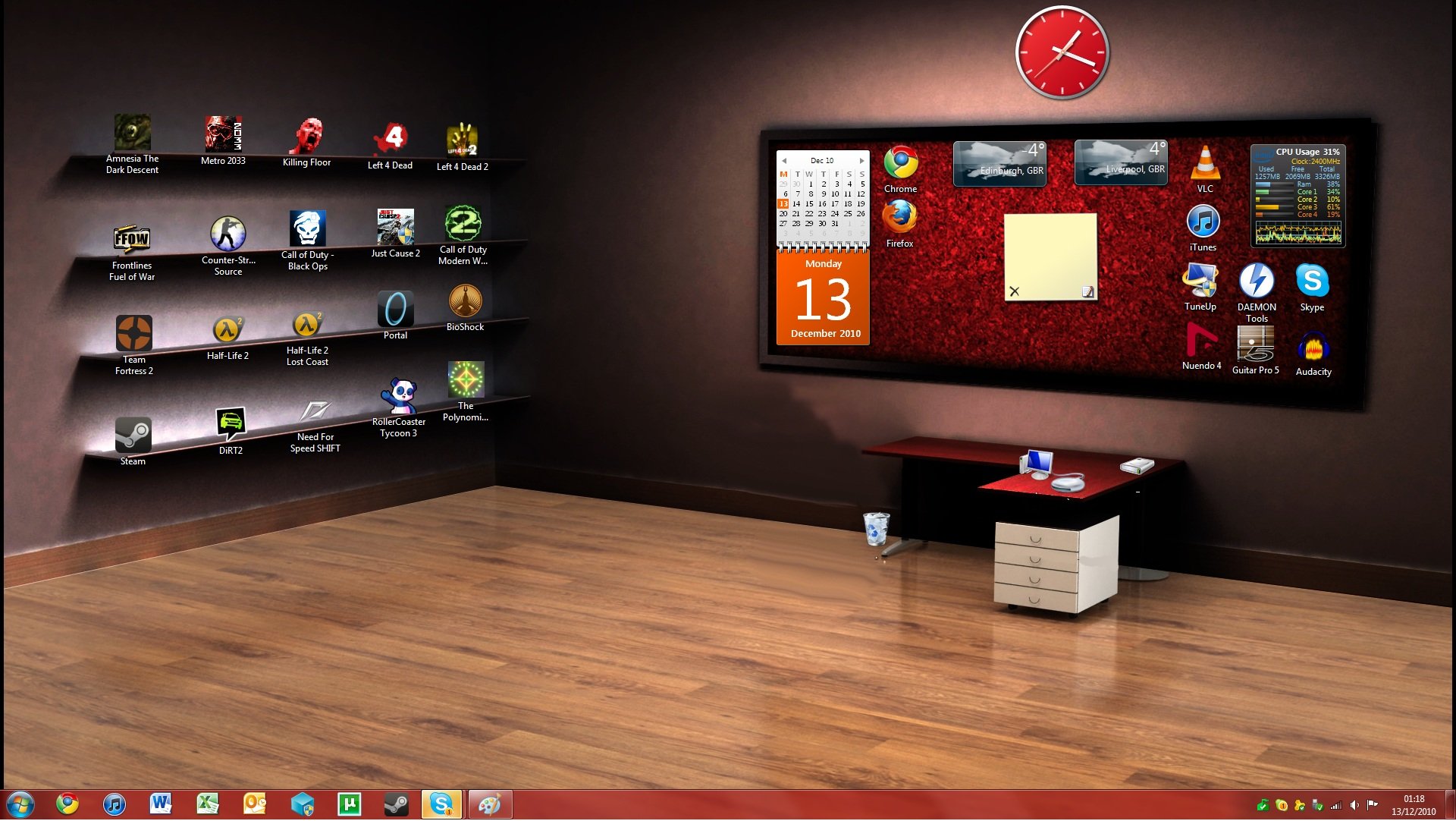Expand calendar month view dropdown

coord(822,160)
